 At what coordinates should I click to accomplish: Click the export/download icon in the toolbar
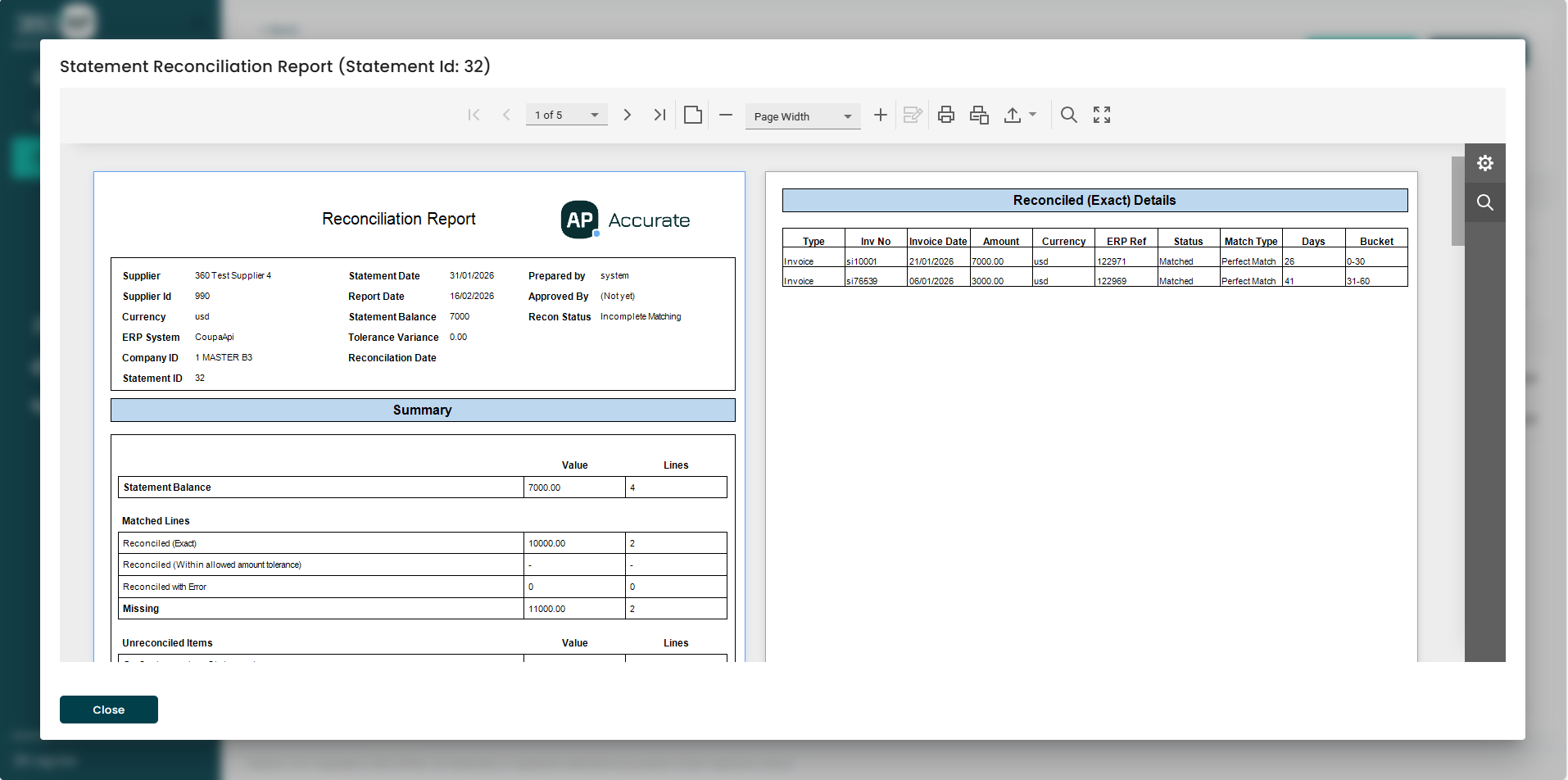click(x=1012, y=115)
